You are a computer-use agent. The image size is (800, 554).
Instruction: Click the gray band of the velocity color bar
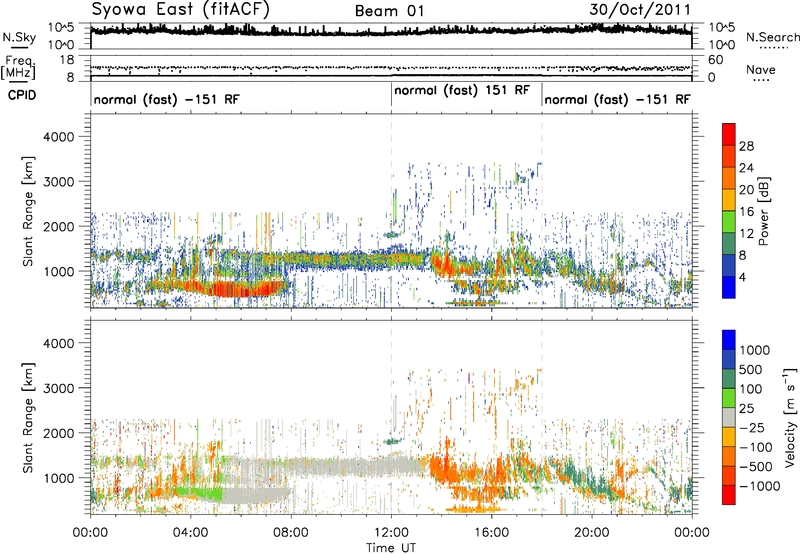pos(729,417)
